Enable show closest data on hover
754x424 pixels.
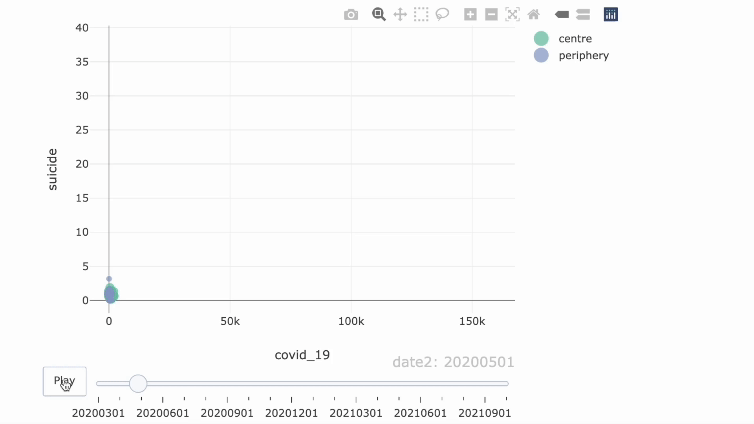pyautogui.click(x=562, y=14)
